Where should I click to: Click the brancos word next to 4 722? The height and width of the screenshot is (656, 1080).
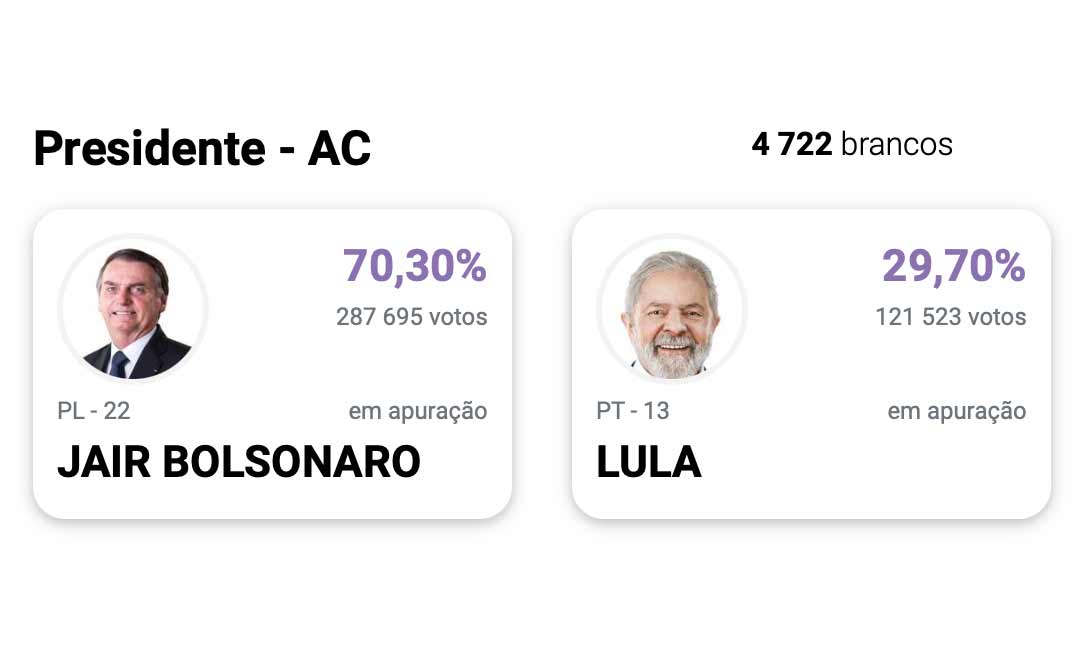tap(897, 145)
